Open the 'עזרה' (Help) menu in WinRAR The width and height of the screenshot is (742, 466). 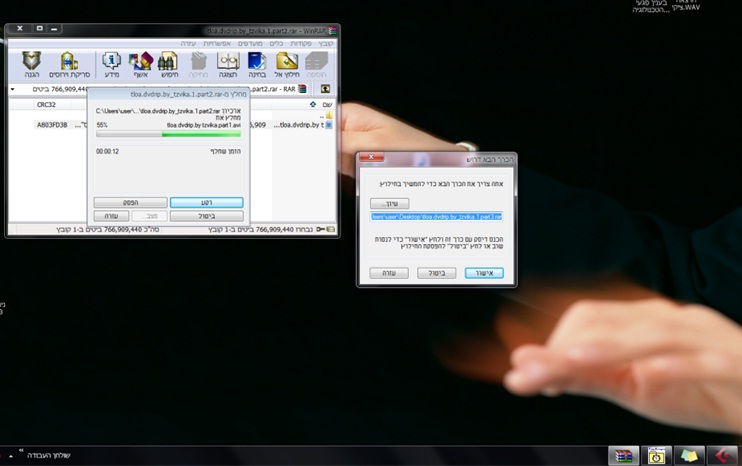(x=188, y=44)
